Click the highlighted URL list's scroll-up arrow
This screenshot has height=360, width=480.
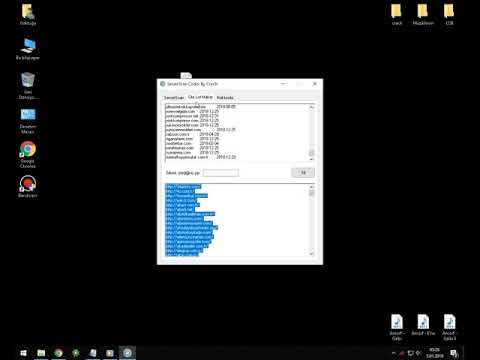coord(311,187)
